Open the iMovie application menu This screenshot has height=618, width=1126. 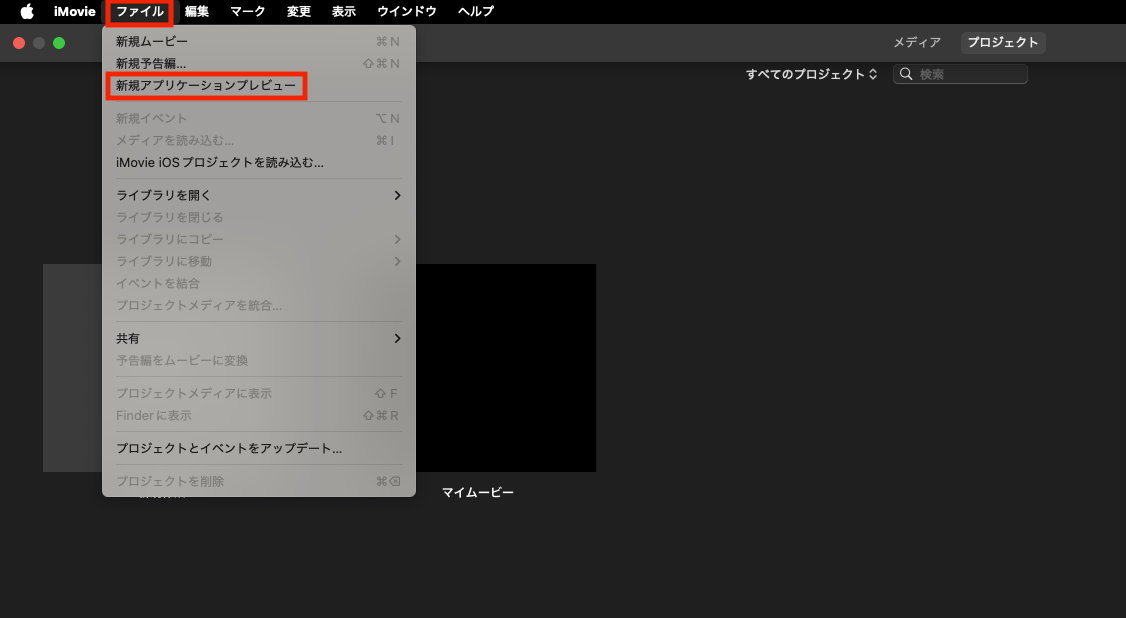click(x=75, y=11)
